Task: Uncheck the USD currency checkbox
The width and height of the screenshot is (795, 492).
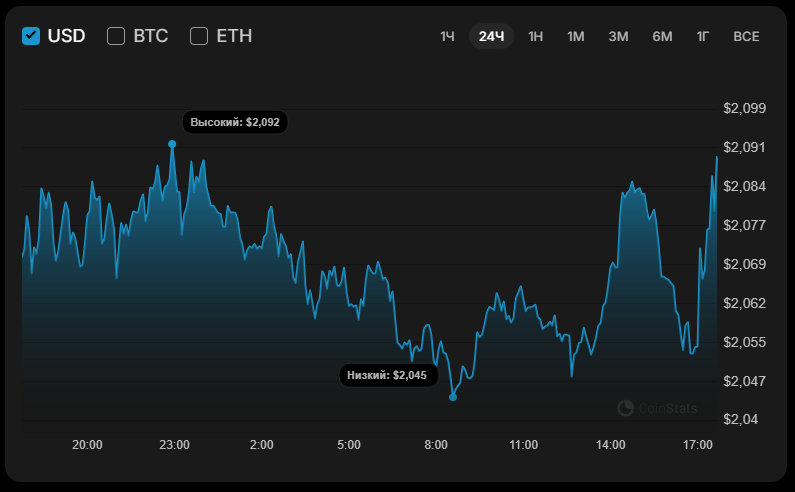Action: (x=31, y=36)
